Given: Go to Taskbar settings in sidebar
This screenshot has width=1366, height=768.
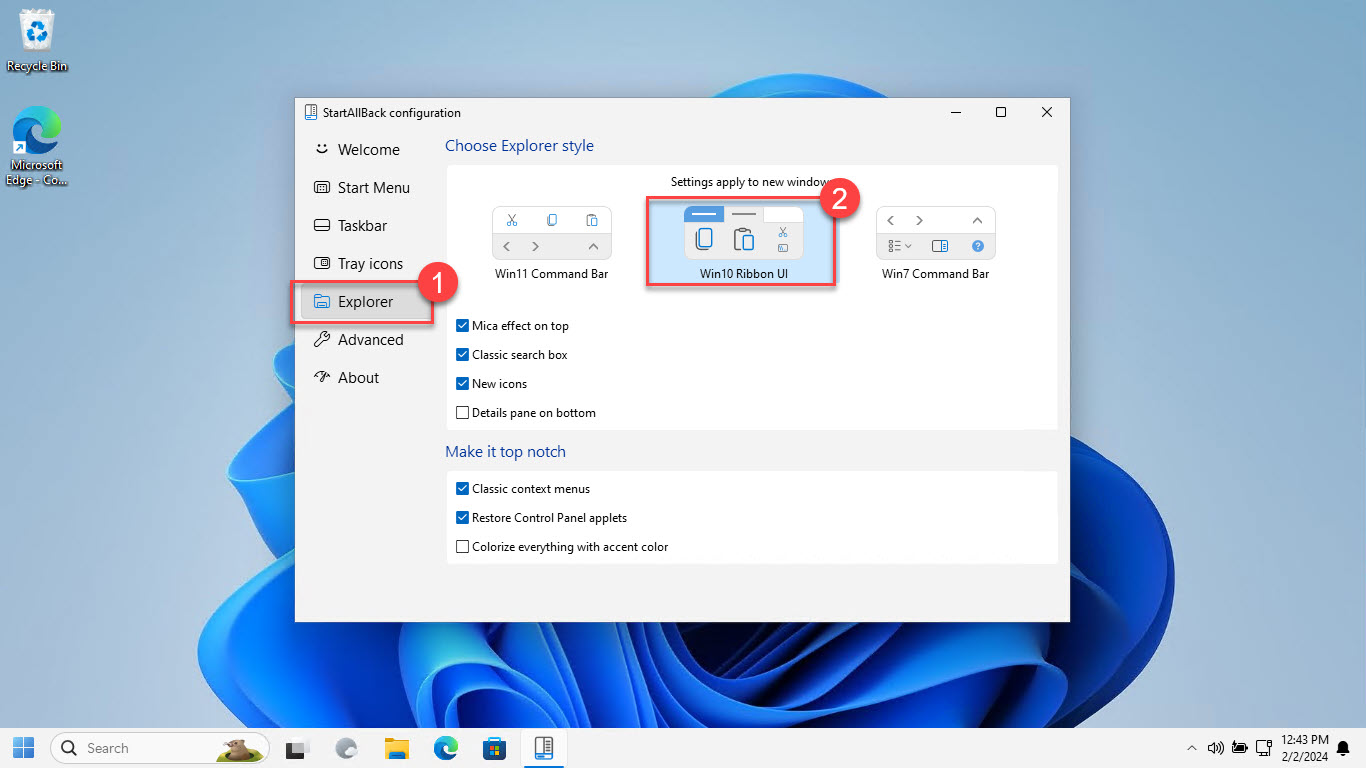Looking at the screenshot, I should click(x=366, y=226).
